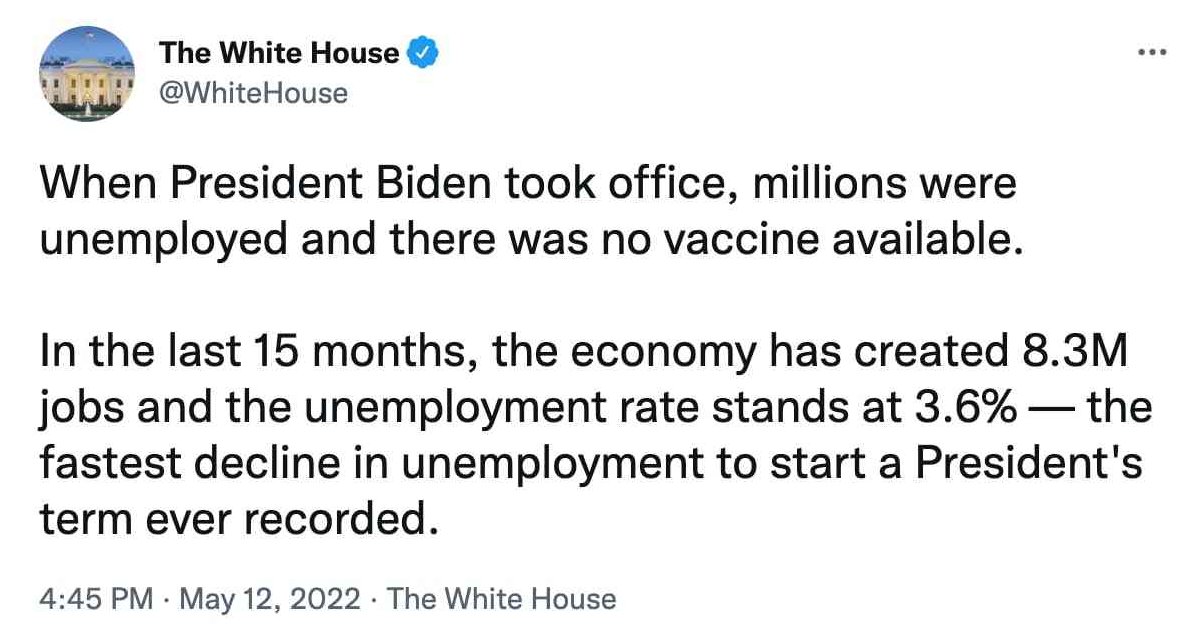Click The White House display name
This screenshot has width=1183, height=624.
click(x=279, y=53)
